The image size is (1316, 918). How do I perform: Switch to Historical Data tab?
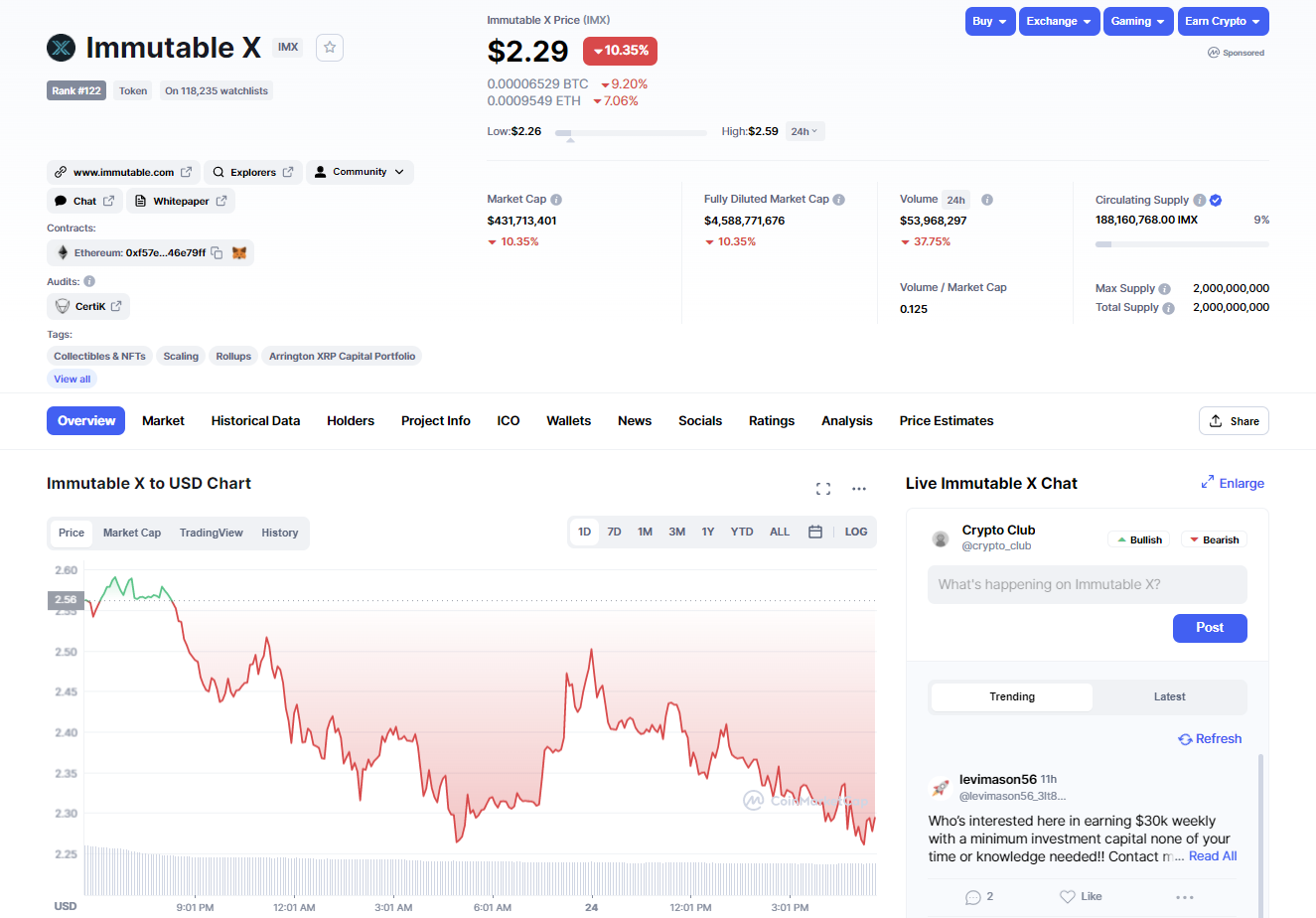pos(255,421)
